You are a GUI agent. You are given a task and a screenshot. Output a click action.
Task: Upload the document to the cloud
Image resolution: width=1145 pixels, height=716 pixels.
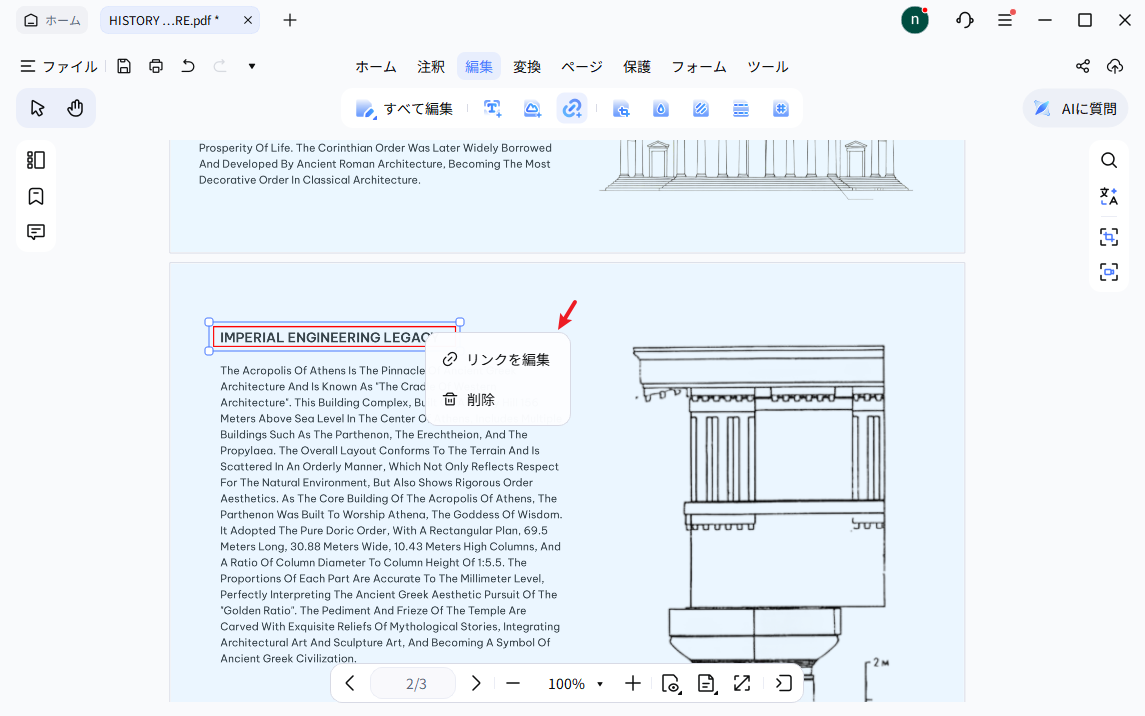(x=1115, y=66)
